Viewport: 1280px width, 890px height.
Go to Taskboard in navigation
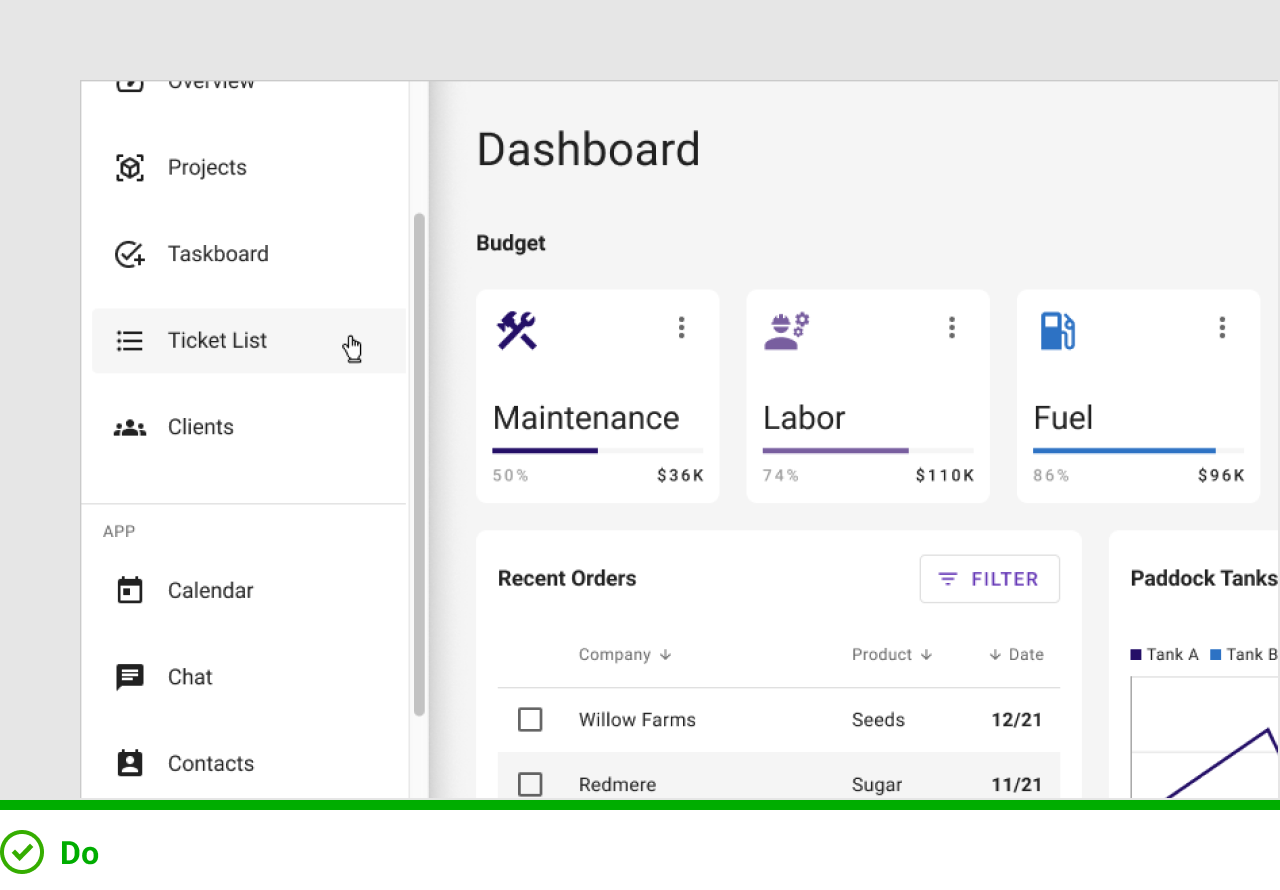click(218, 254)
